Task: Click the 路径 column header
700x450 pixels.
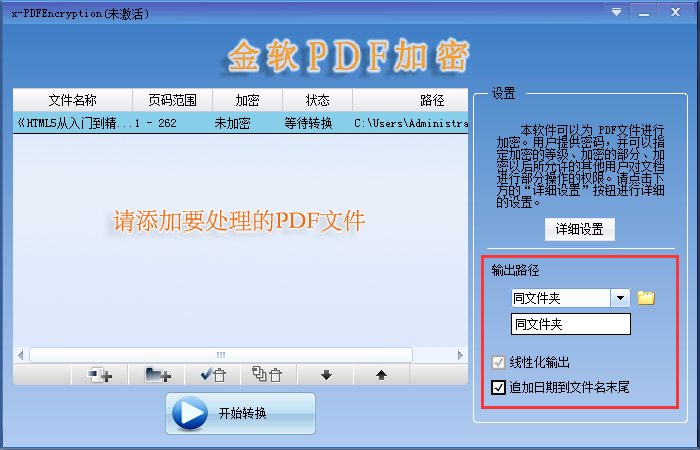Action: [x=410, y=100]
